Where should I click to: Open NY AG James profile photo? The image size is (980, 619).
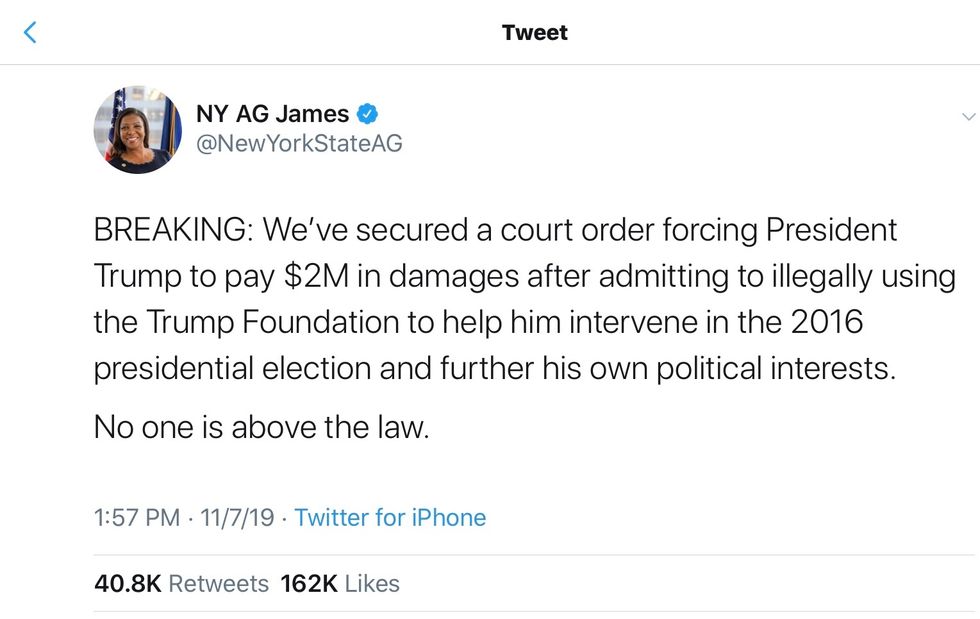click(x=137, y=129)
